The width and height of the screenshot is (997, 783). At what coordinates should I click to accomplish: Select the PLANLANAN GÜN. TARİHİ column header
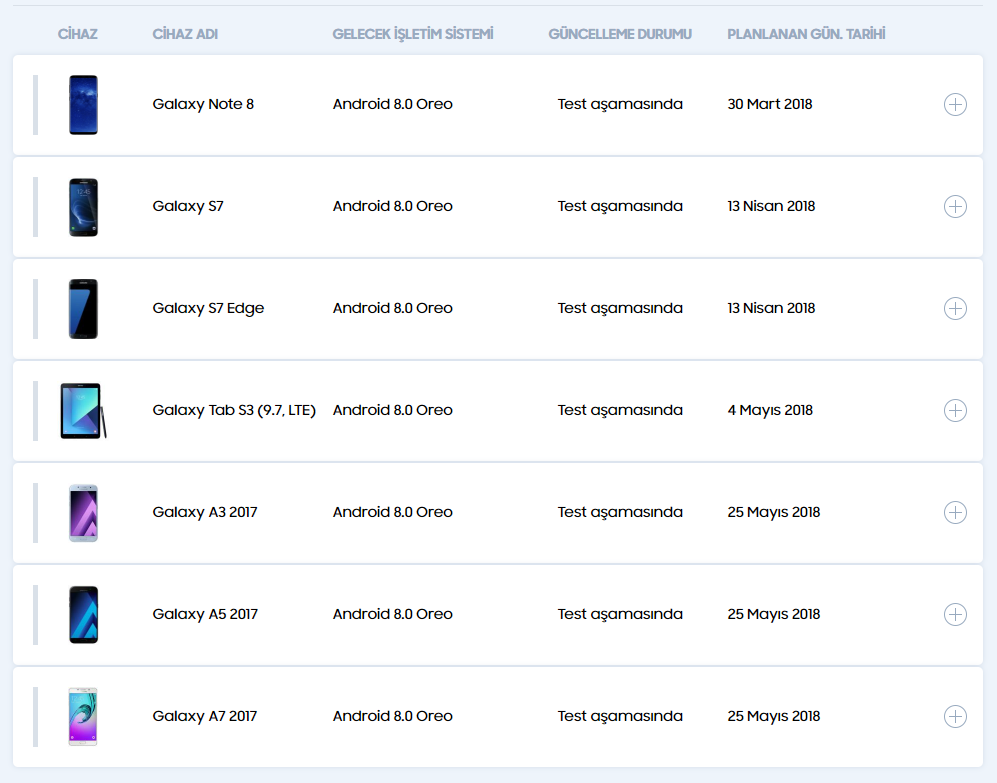tap(806, 34)
